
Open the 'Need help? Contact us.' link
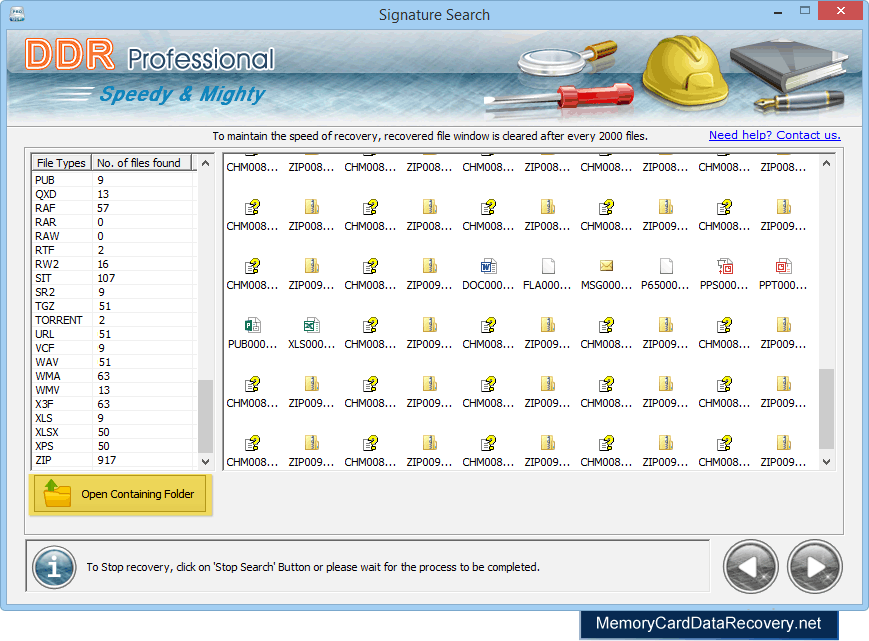coord(774,135)
